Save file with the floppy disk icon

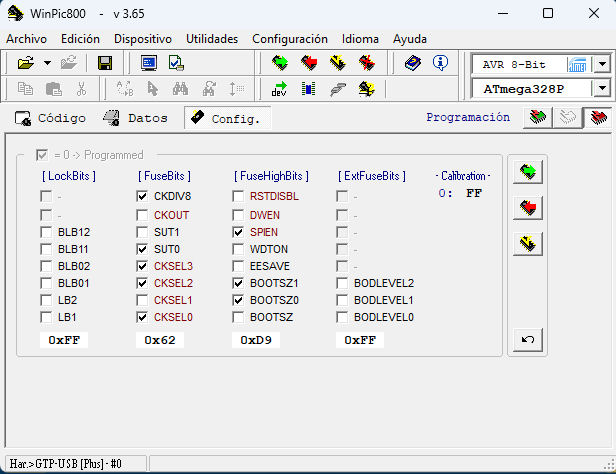coord(105,63)
